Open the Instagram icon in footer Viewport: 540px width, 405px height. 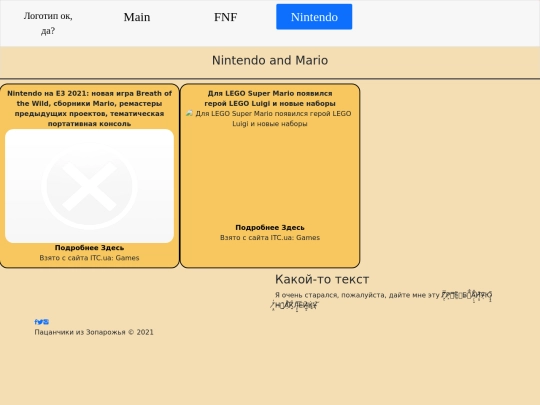point(46,322)
